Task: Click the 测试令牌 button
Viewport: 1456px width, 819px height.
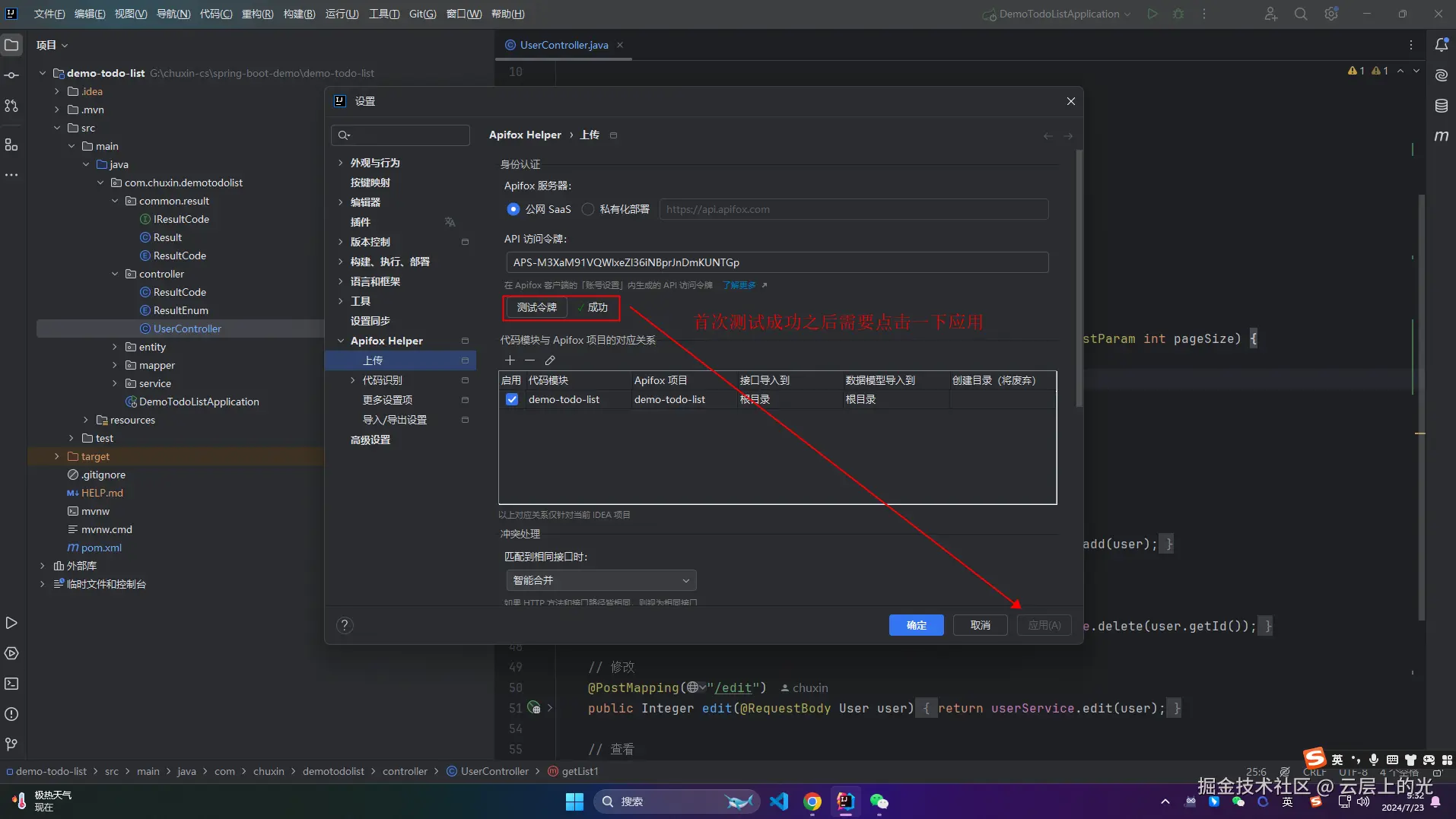Action: (x=537, y=307)
